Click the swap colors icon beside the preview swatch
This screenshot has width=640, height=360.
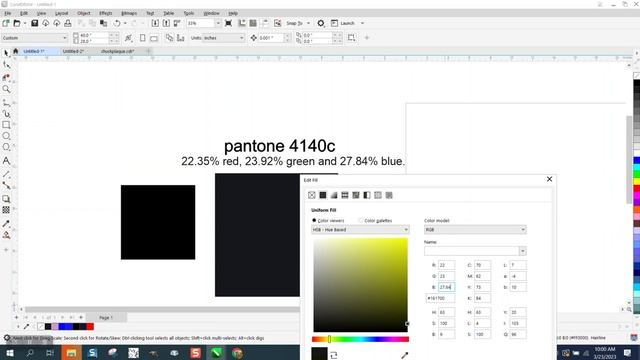[333, 356]
